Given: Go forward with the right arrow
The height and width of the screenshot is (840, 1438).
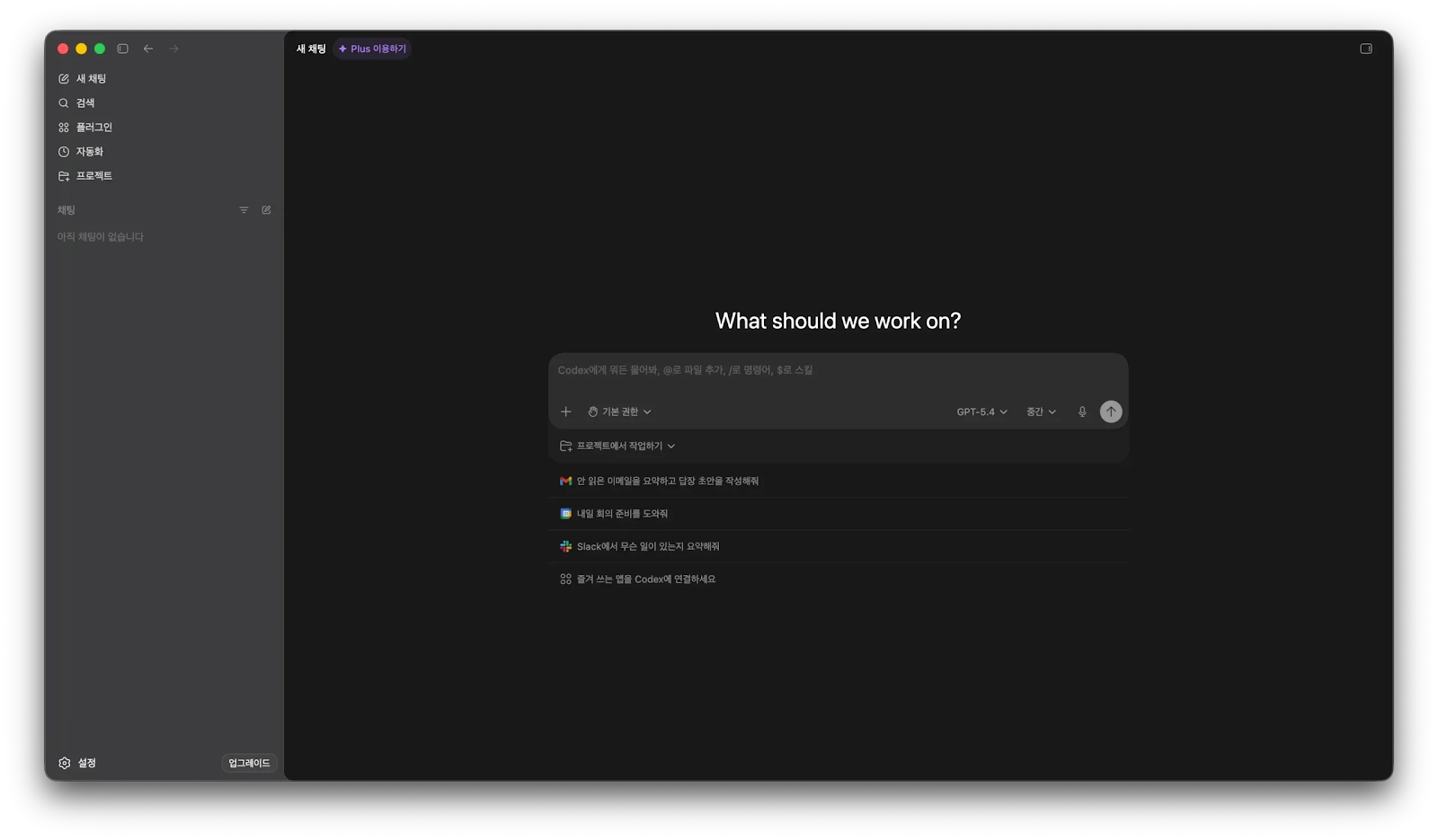Looking at the screenshot, I should 173,49.
